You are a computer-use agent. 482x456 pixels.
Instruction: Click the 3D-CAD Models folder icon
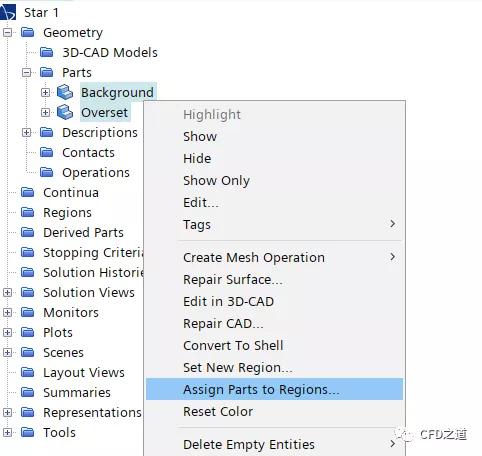[47, 52]
